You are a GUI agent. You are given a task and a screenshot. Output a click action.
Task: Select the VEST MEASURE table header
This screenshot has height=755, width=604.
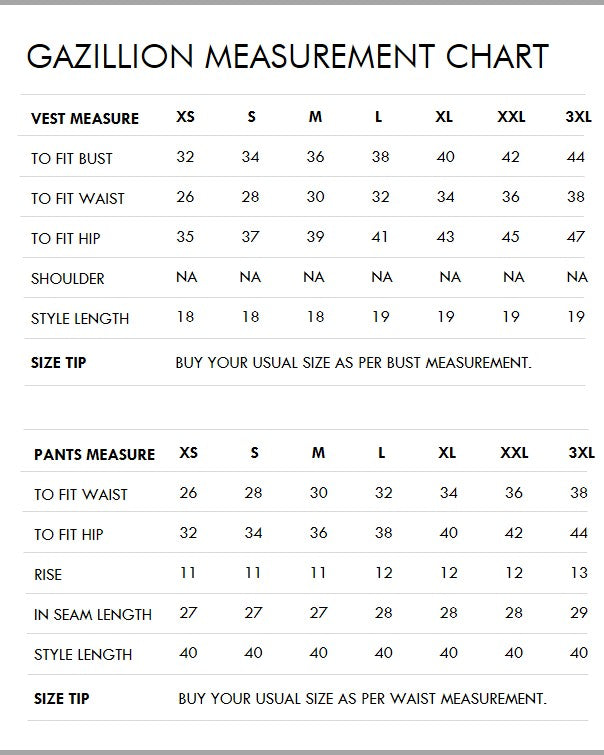85,118
